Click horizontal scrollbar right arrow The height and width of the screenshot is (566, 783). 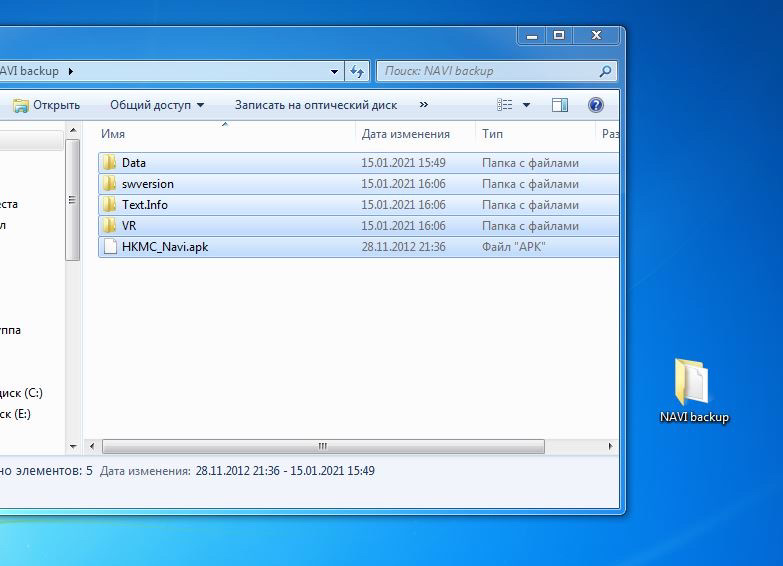(x=610, y=446)
